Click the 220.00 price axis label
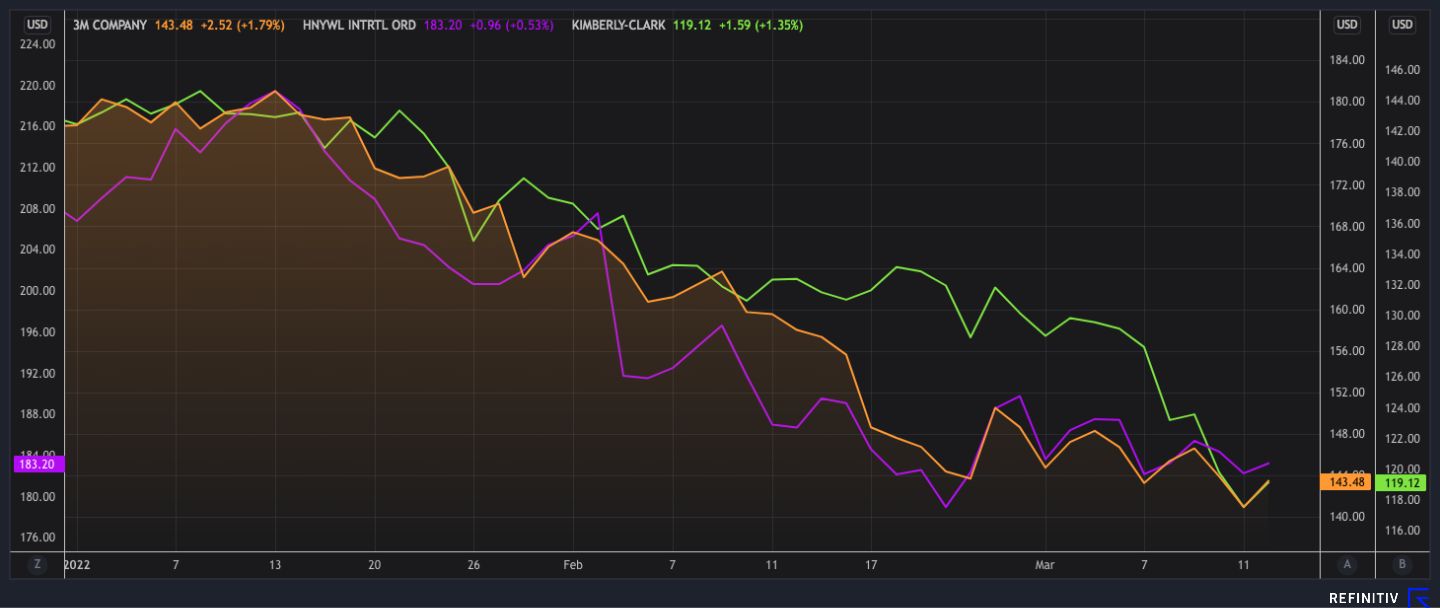The height and width of the screenshot is (608, 1440). coord(37,85)
